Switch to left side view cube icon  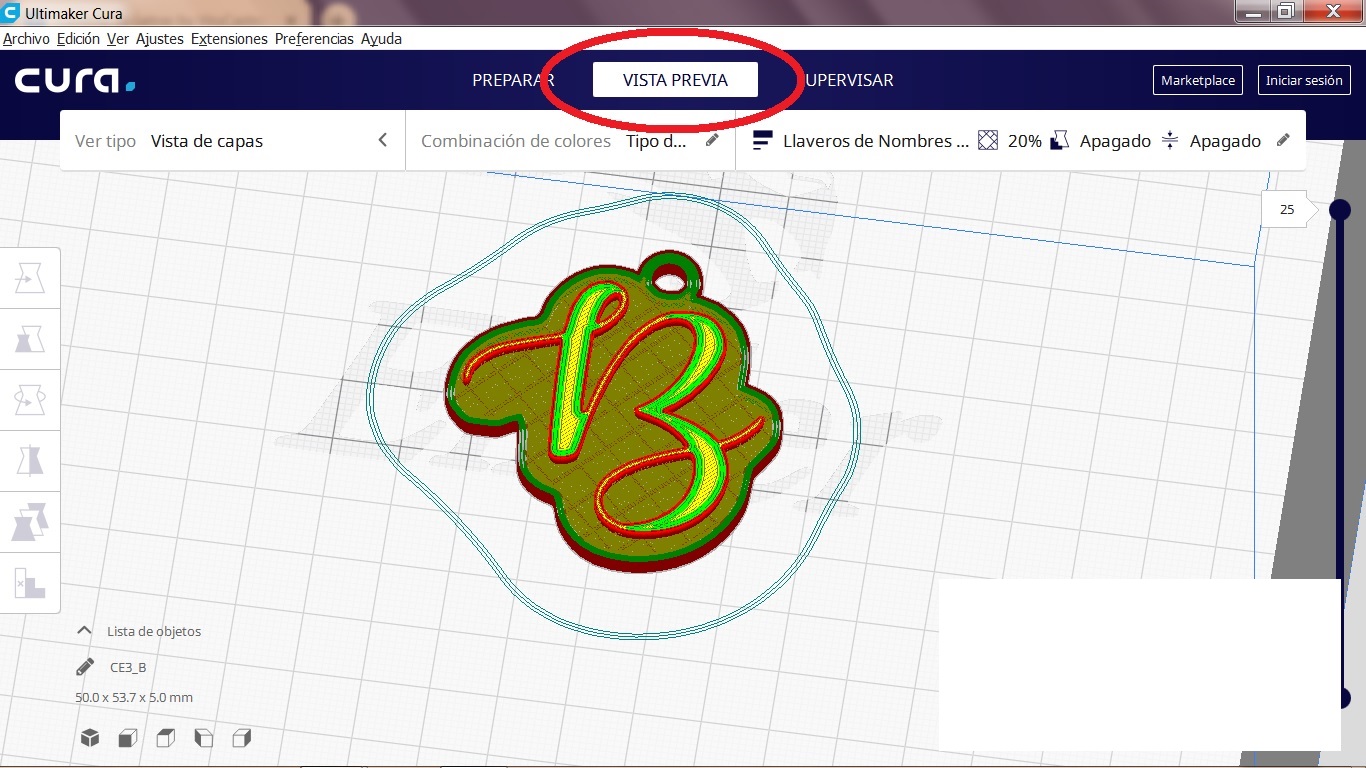click(x=204, y=738)
